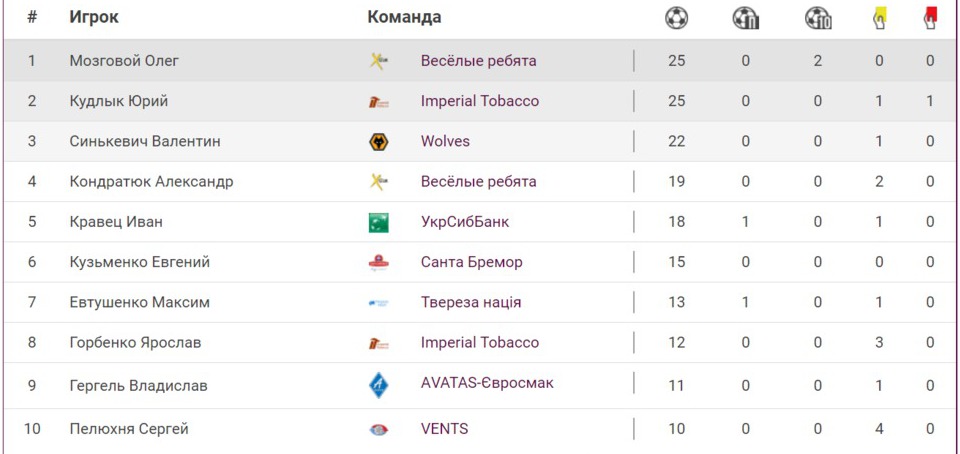The image size is (960, 454).
Task: Open Весёлые ребята link in first row
Action: [x=478, y=61]
